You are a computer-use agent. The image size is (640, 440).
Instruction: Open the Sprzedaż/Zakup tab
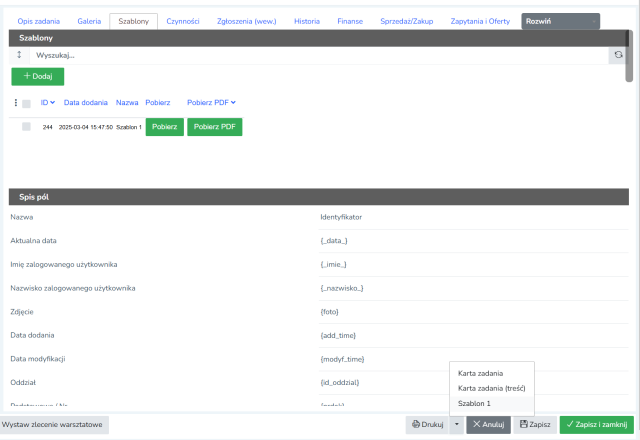(x=407, y=21)
